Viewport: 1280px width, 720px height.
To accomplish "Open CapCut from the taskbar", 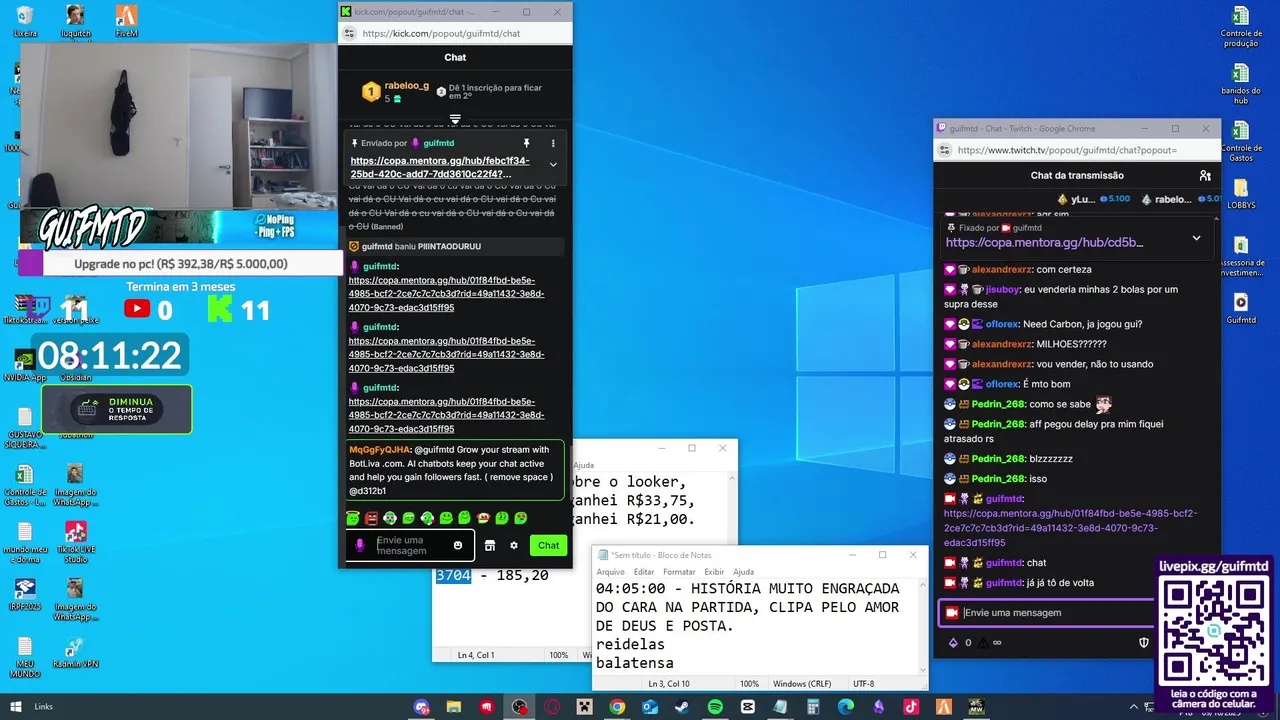I will tap(747, 707).
